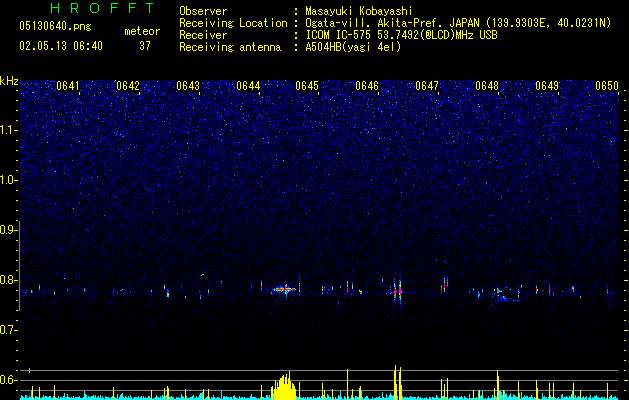
Task: Click the 0.7 kHz axis label
Action: [x=7, y=330]
